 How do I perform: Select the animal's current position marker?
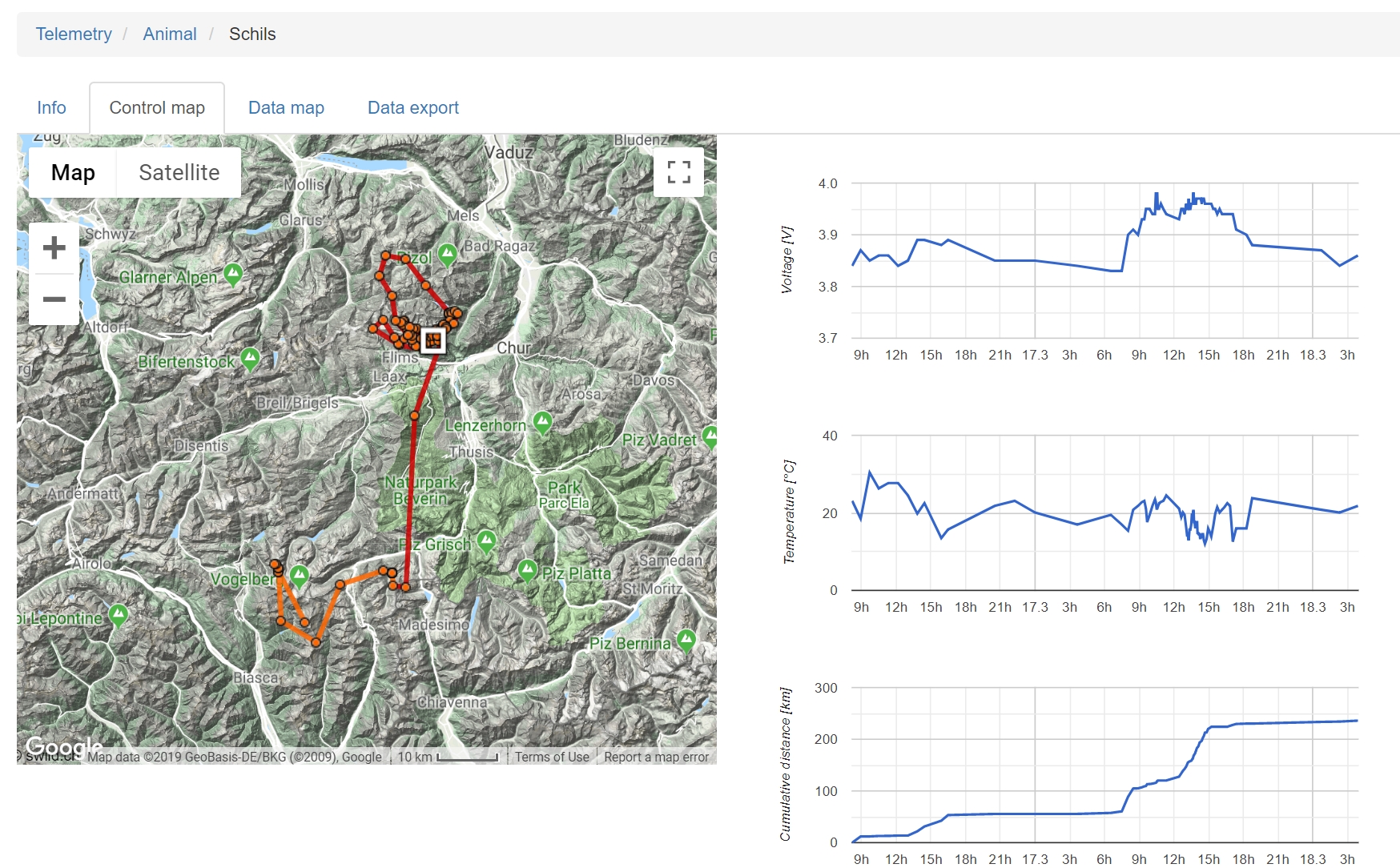pyautogui.click(x=432, y=340)
